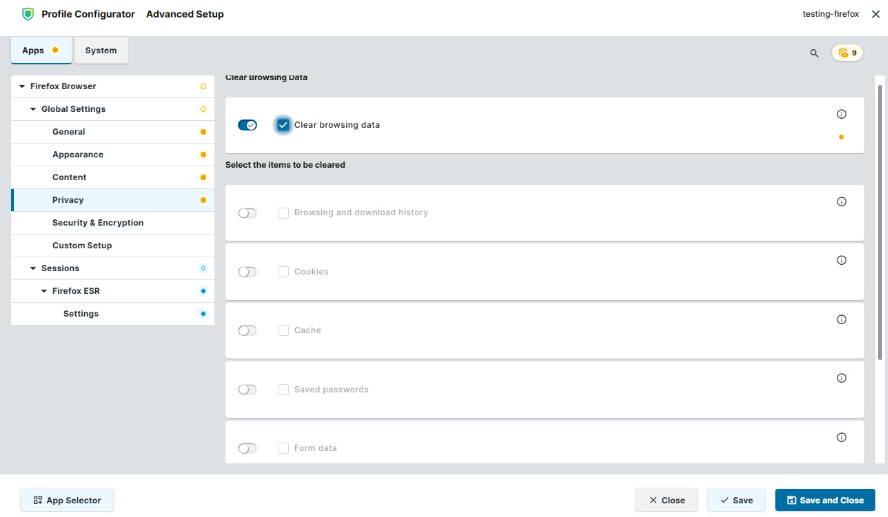
Task: Open the Content settings page
Action: pos(113,177)
